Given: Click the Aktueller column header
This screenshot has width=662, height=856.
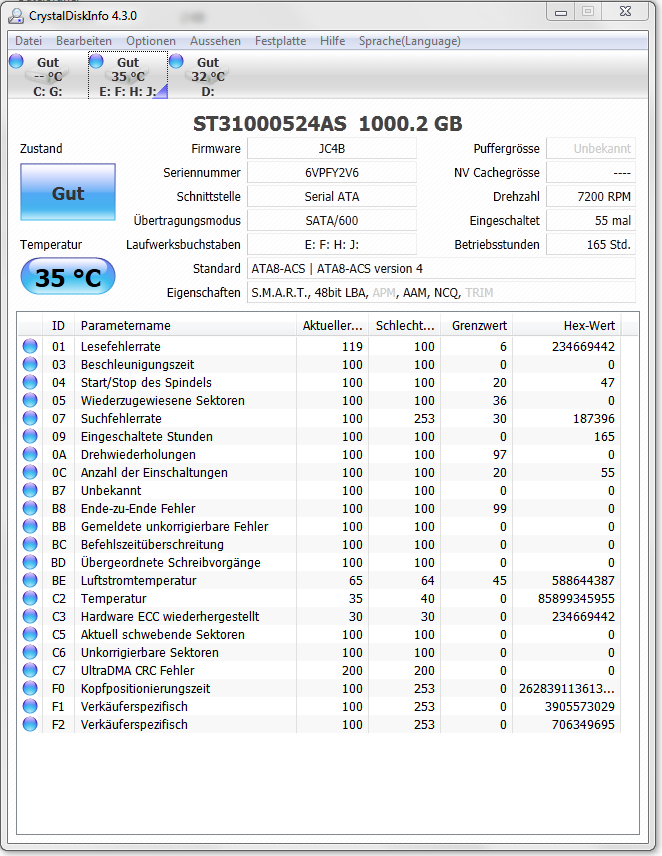Looking at the screenshot, I should coord(332,326).
